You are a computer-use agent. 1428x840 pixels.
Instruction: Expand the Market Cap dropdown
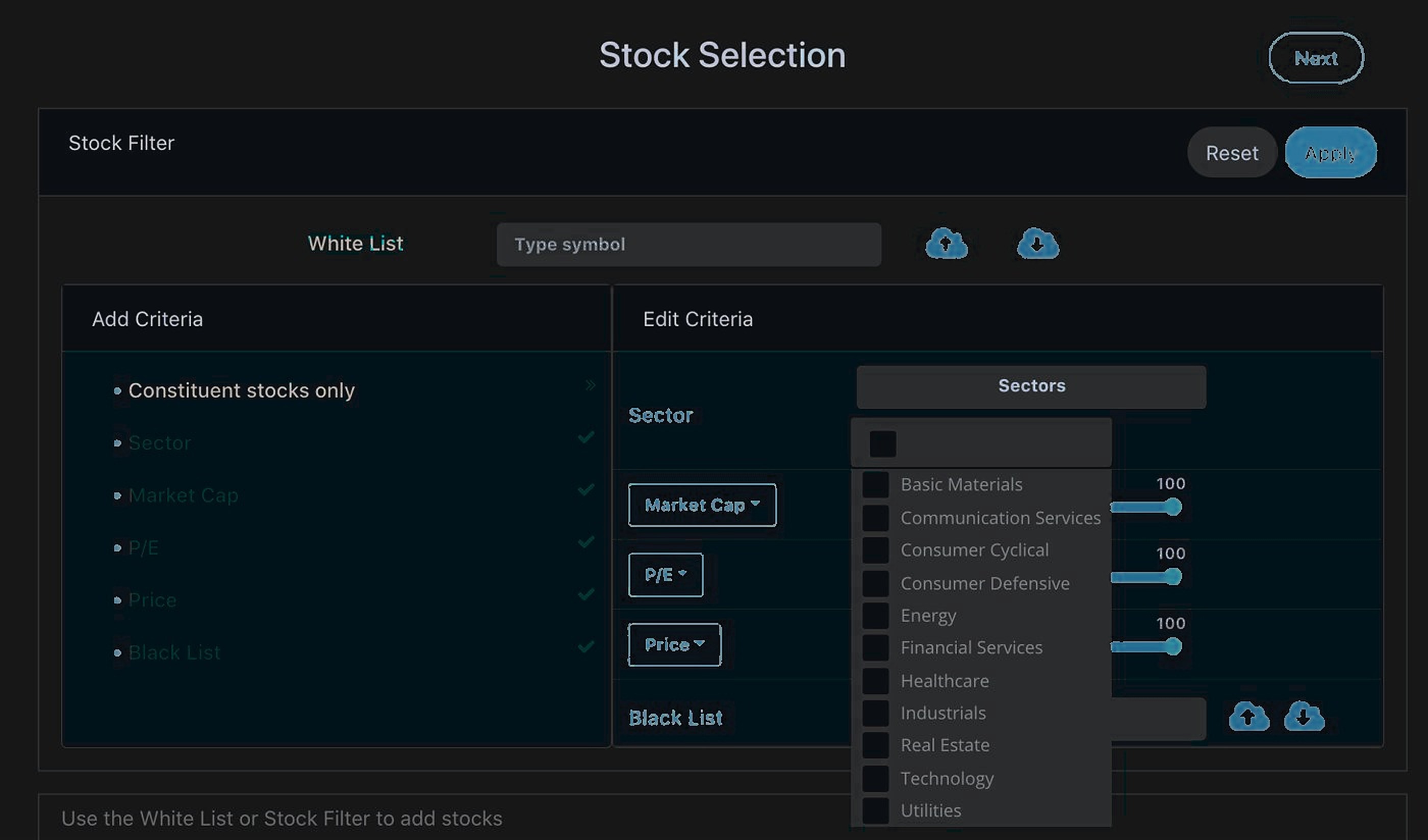(x=702, y=505)
